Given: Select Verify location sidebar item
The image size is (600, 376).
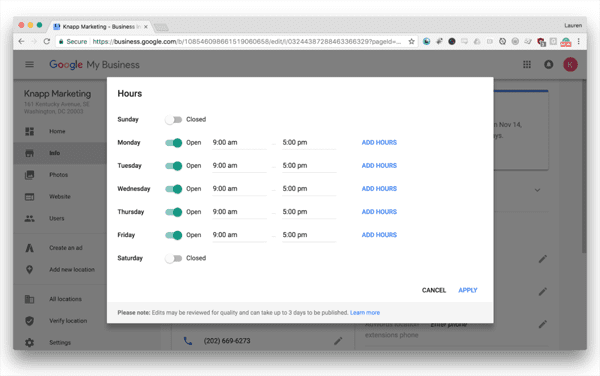Looking at the screenshot, I should (x=60, y=321).
